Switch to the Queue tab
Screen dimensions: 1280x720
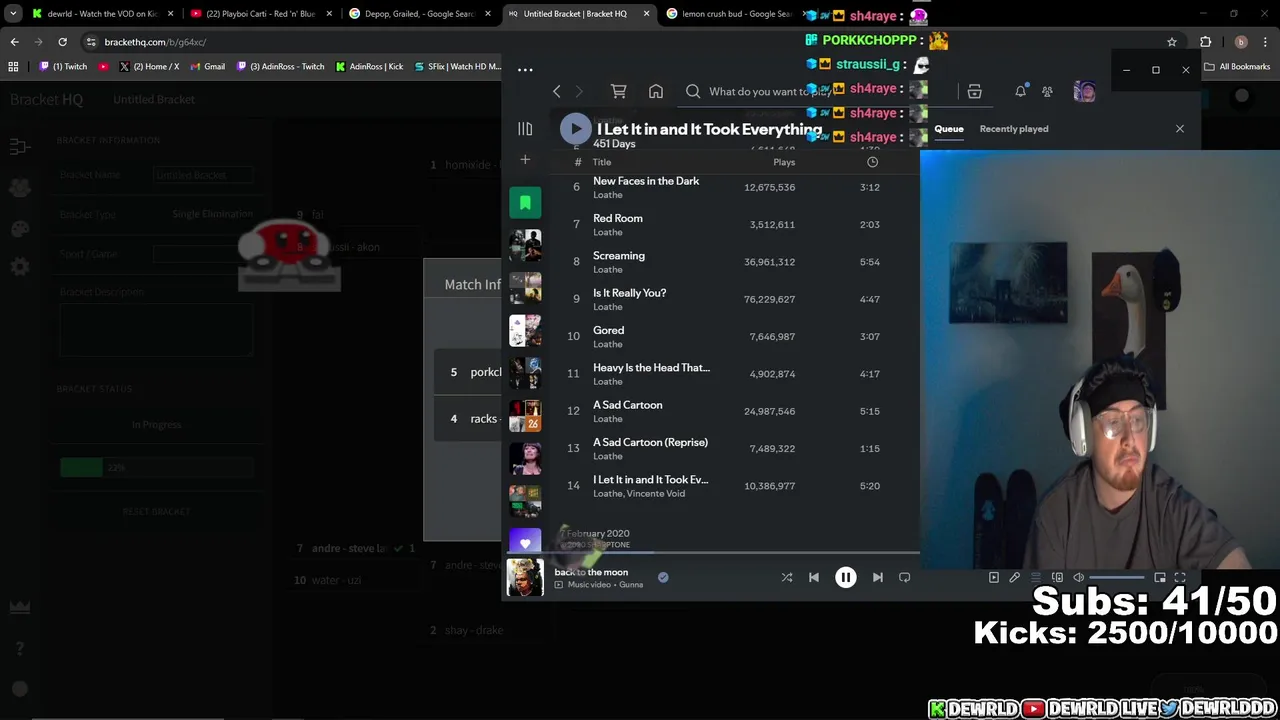(949, 129)
